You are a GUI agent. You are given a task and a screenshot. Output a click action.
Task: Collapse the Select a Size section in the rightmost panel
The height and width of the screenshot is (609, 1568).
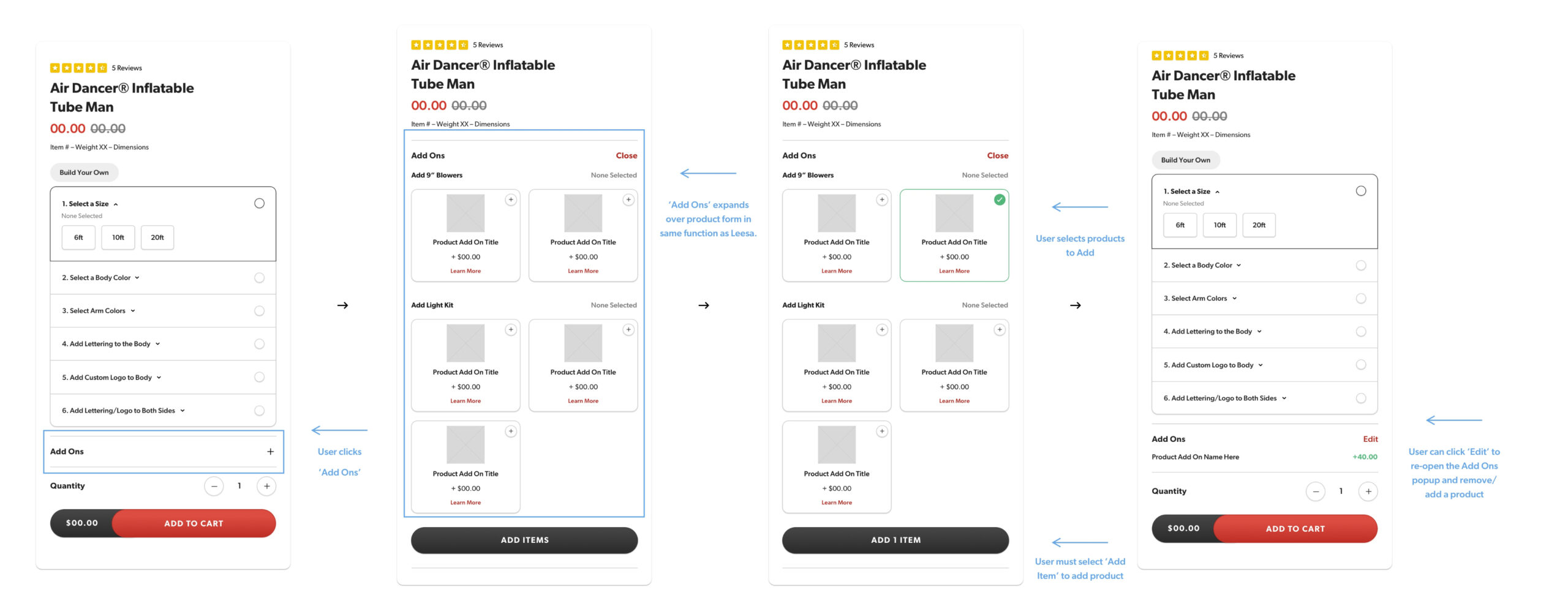(1217, 192)
